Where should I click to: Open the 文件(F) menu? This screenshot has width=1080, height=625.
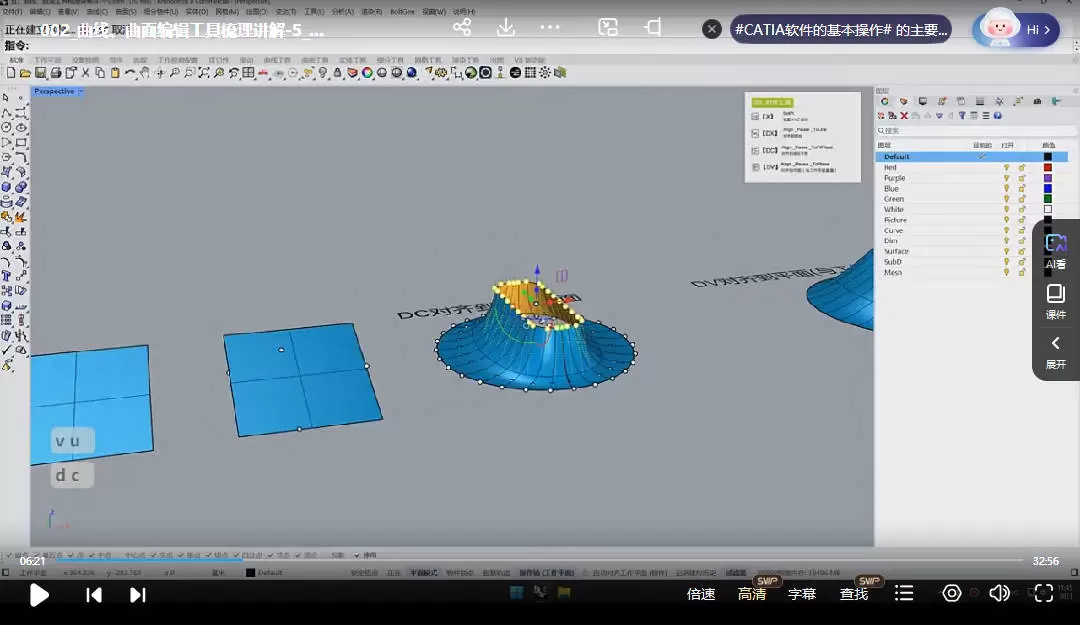[12, 12]
